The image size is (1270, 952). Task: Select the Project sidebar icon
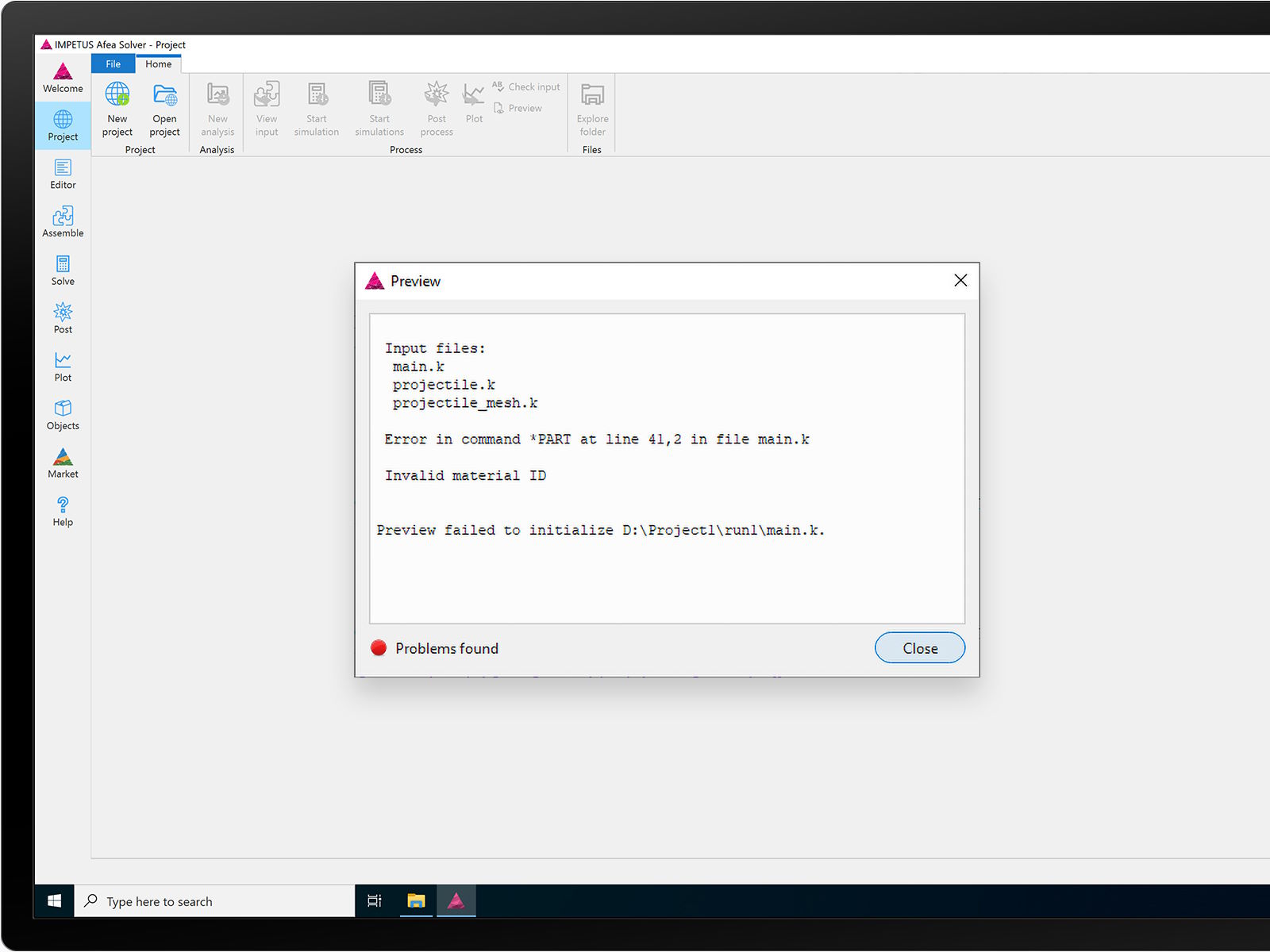(63, 125)
